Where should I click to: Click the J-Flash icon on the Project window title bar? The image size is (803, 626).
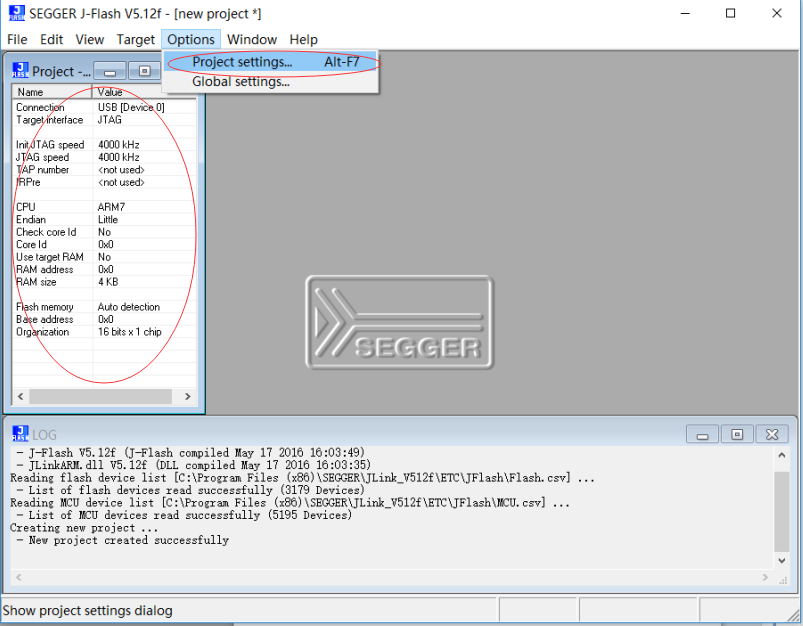coord(20,70)
